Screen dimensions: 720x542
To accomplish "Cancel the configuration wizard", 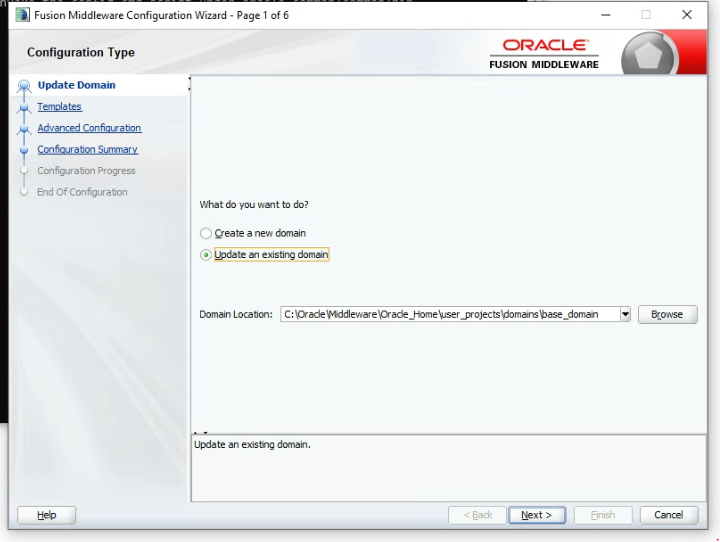I will coord(669,515).
